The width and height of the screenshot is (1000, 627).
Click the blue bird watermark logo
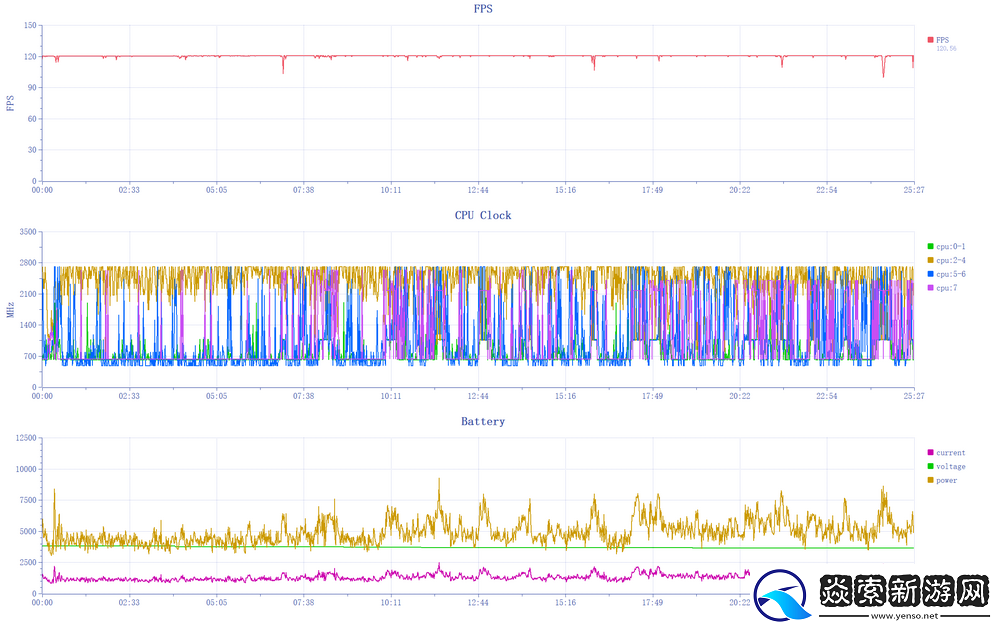pyautogui.click(x=784, y=597)
